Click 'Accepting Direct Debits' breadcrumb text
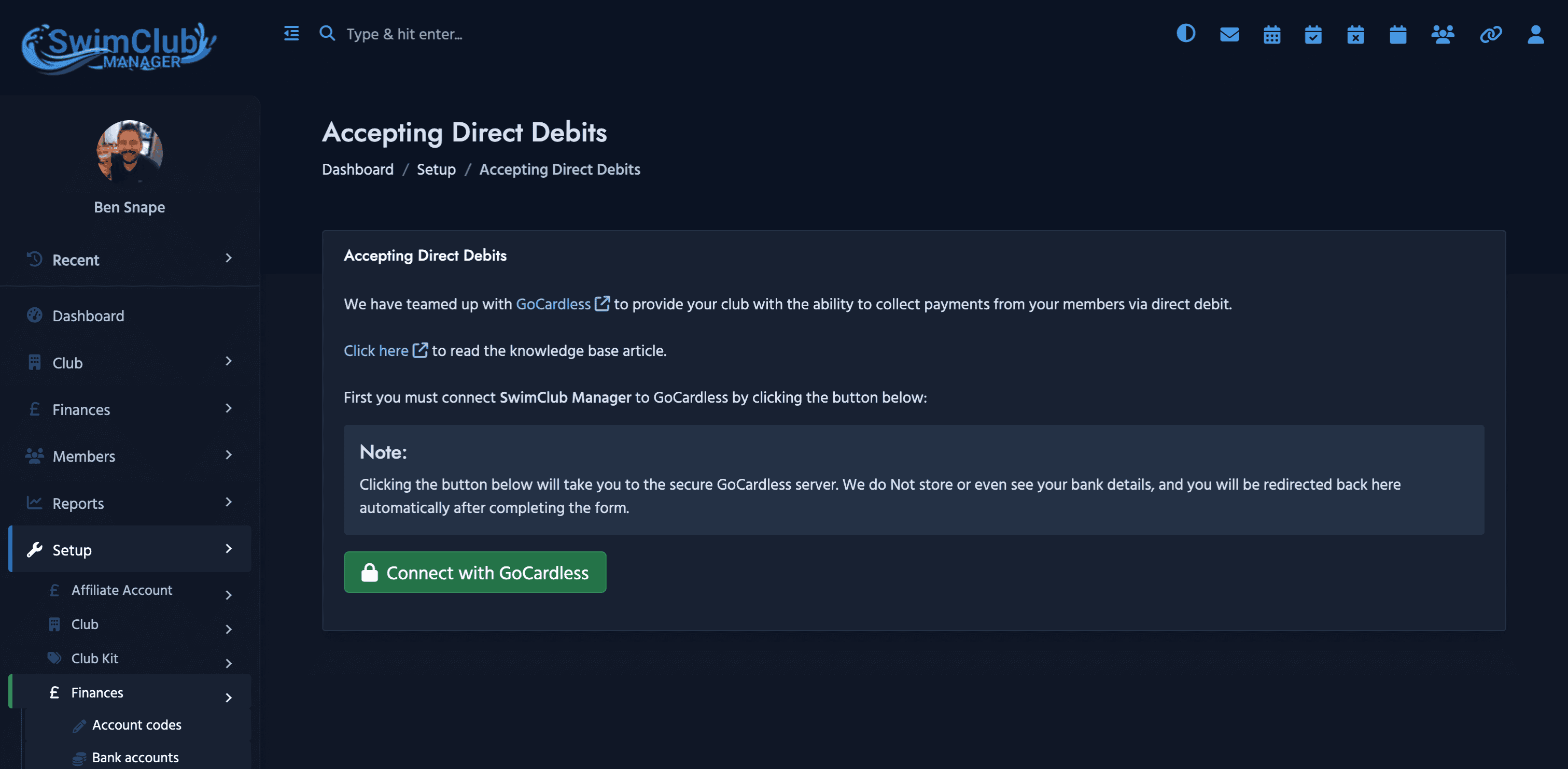The height and width of the screenshot is (769, 1568). (560, 169)
